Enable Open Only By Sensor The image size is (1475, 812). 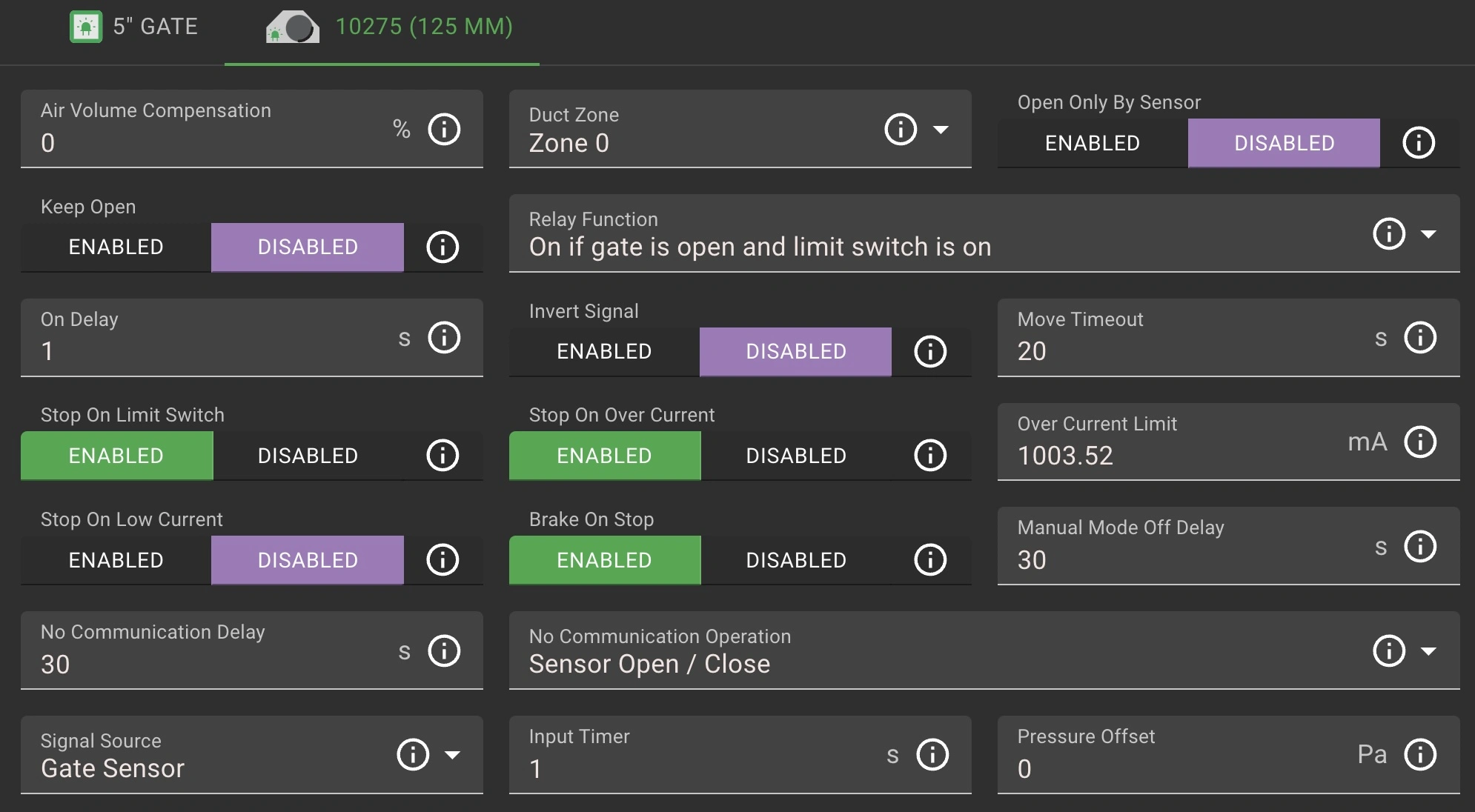pyautogui.click(x=1092, y=143)
